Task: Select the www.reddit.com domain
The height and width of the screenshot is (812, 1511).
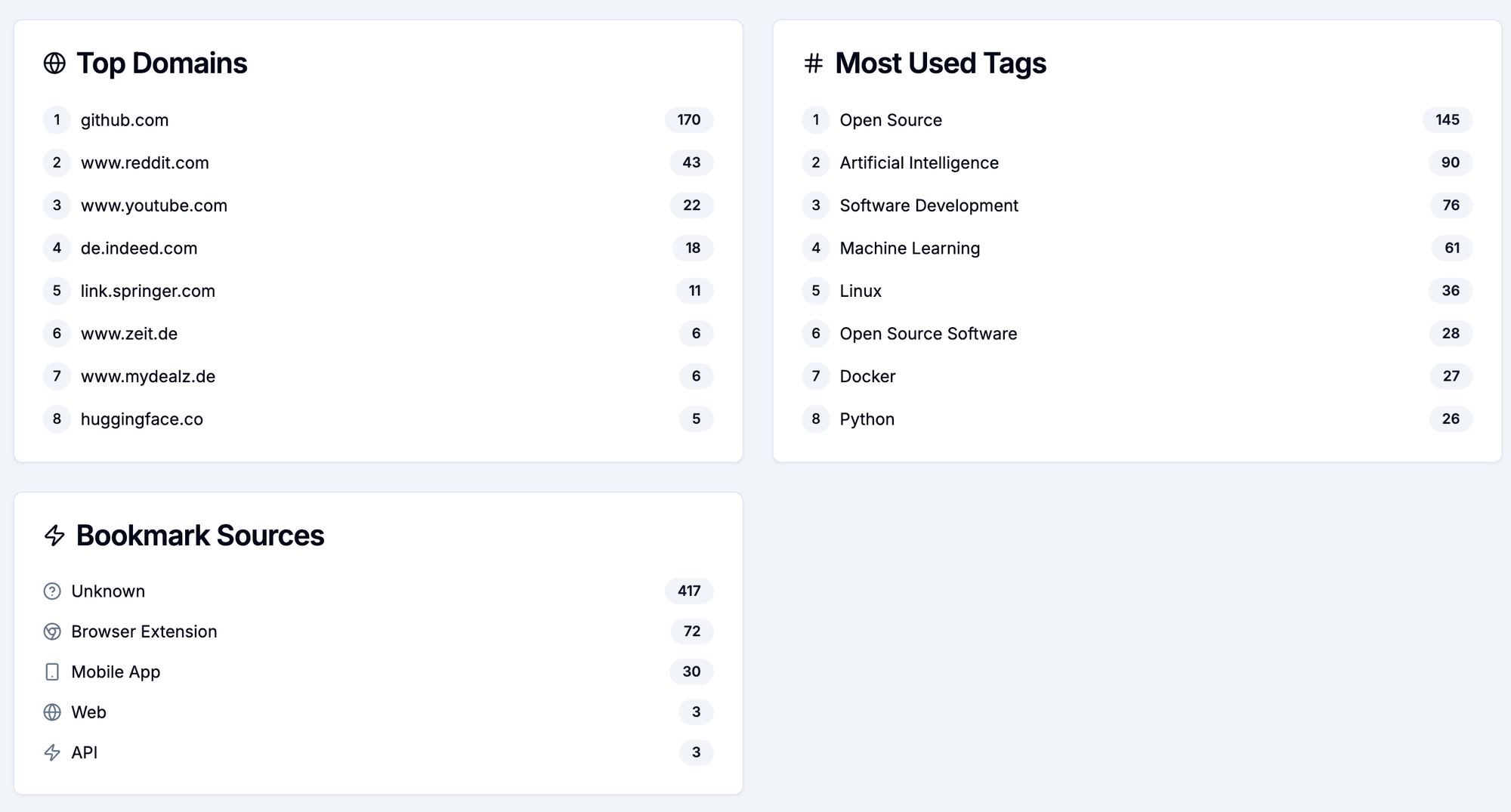Action: tap(144, 163)
